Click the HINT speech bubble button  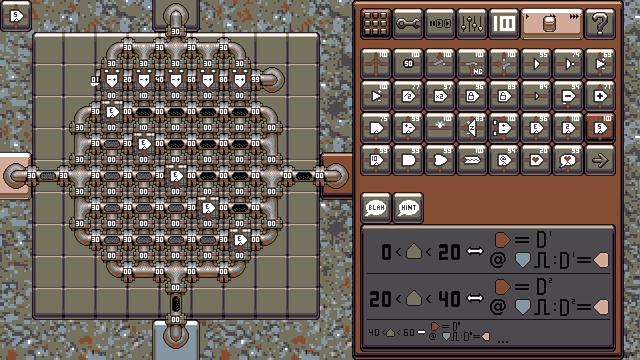(x=408, y=208)
